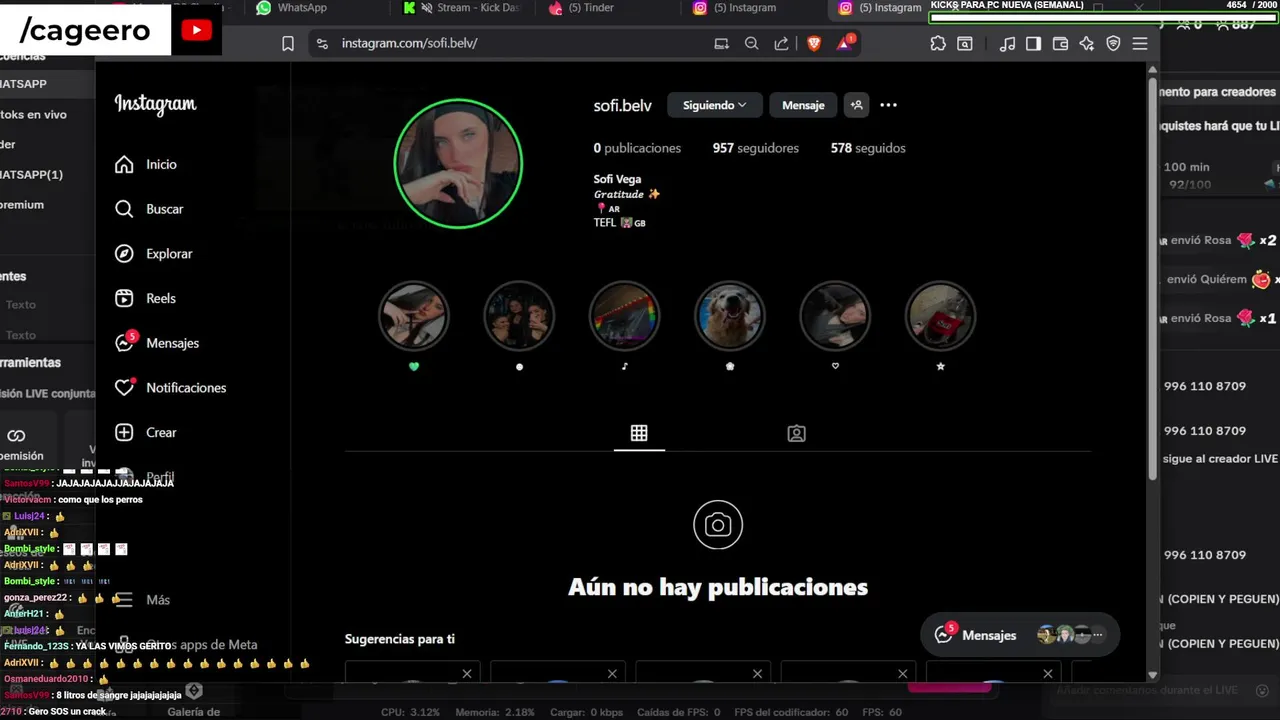
Task: Click the 92/100 progress bar in right panel
Action: tap(1189, 185)
